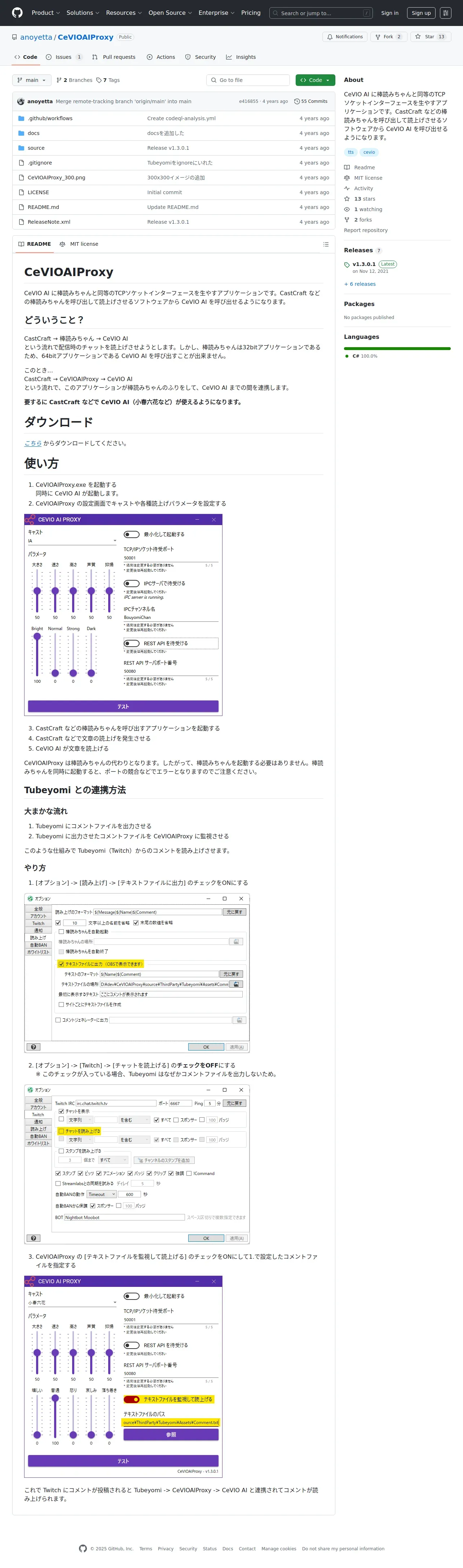Switch to the Insights tab
This screenshot has width=463, height=1568.
(241, 57)
